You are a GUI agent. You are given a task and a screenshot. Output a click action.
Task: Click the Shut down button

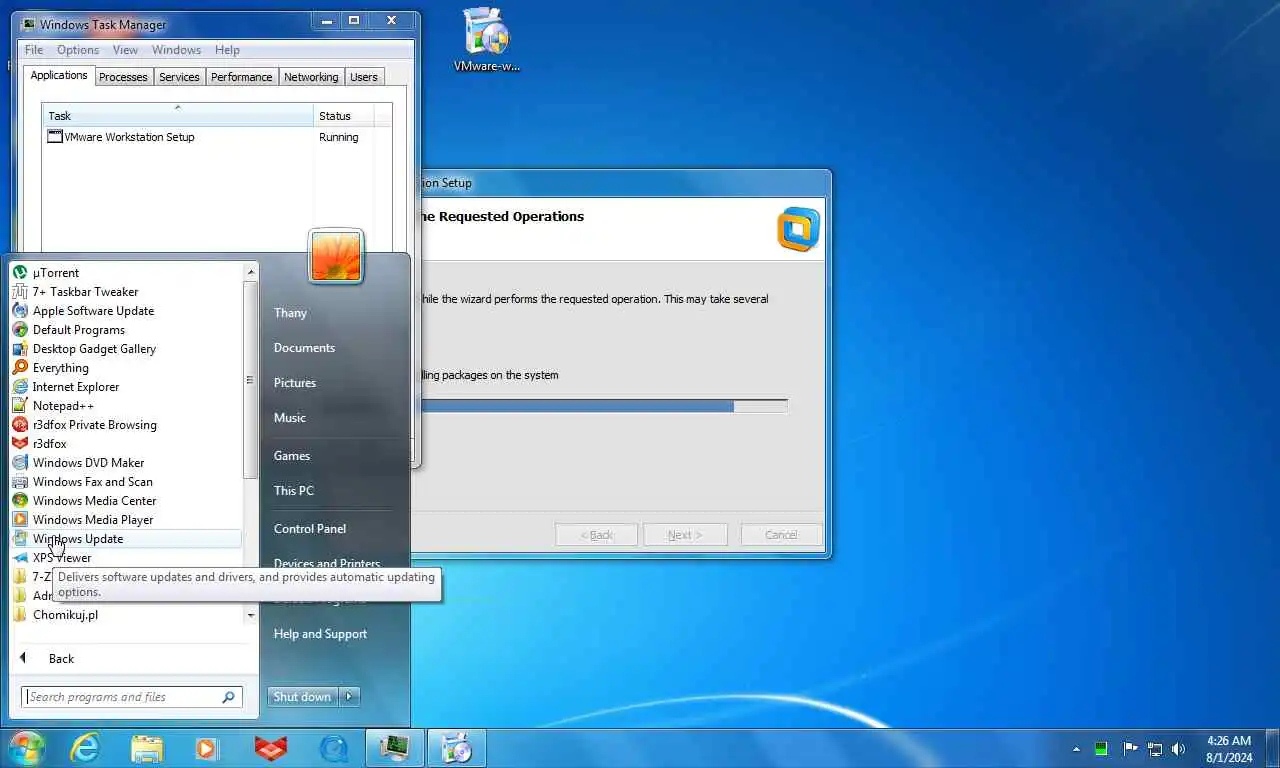click(x=303, y=697)
